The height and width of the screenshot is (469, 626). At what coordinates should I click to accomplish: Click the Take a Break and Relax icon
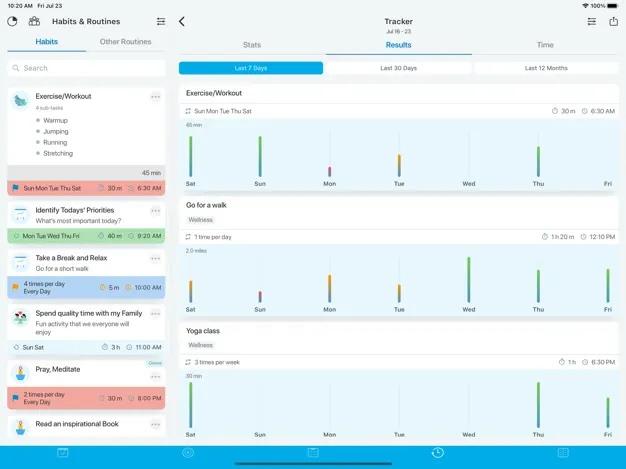[x=20, y=263]
